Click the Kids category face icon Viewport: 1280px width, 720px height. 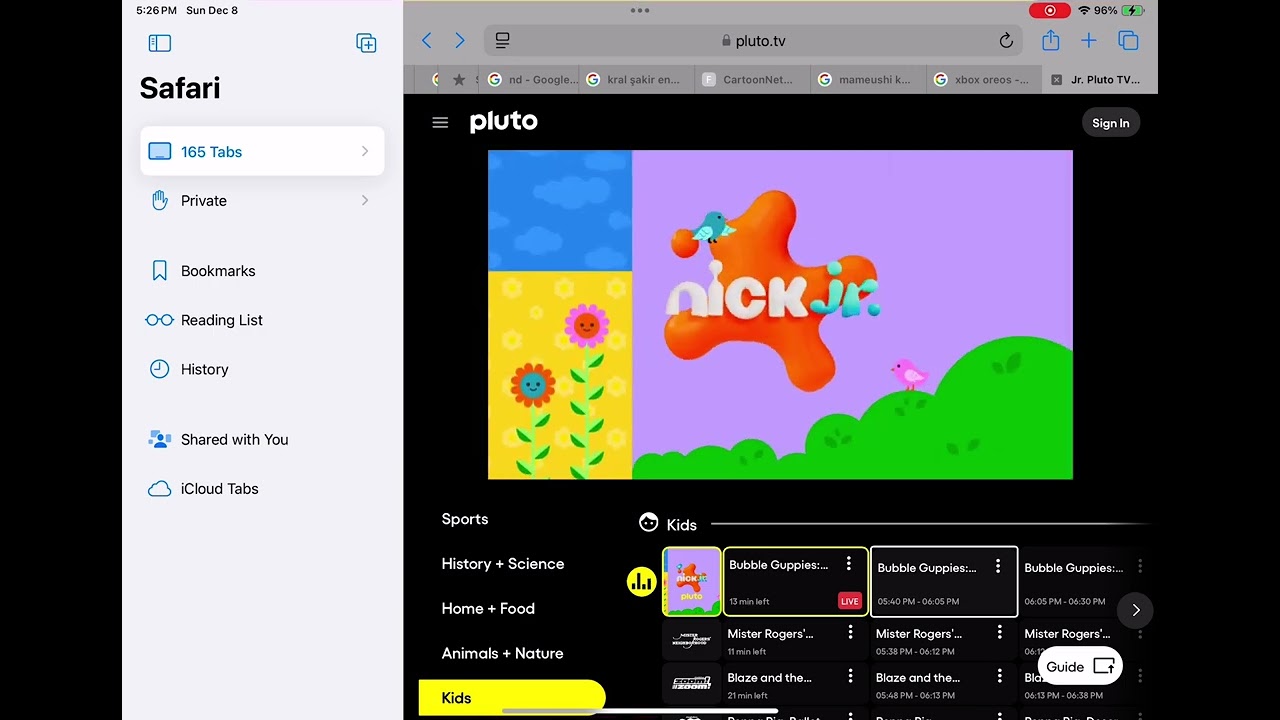(648, 523)
